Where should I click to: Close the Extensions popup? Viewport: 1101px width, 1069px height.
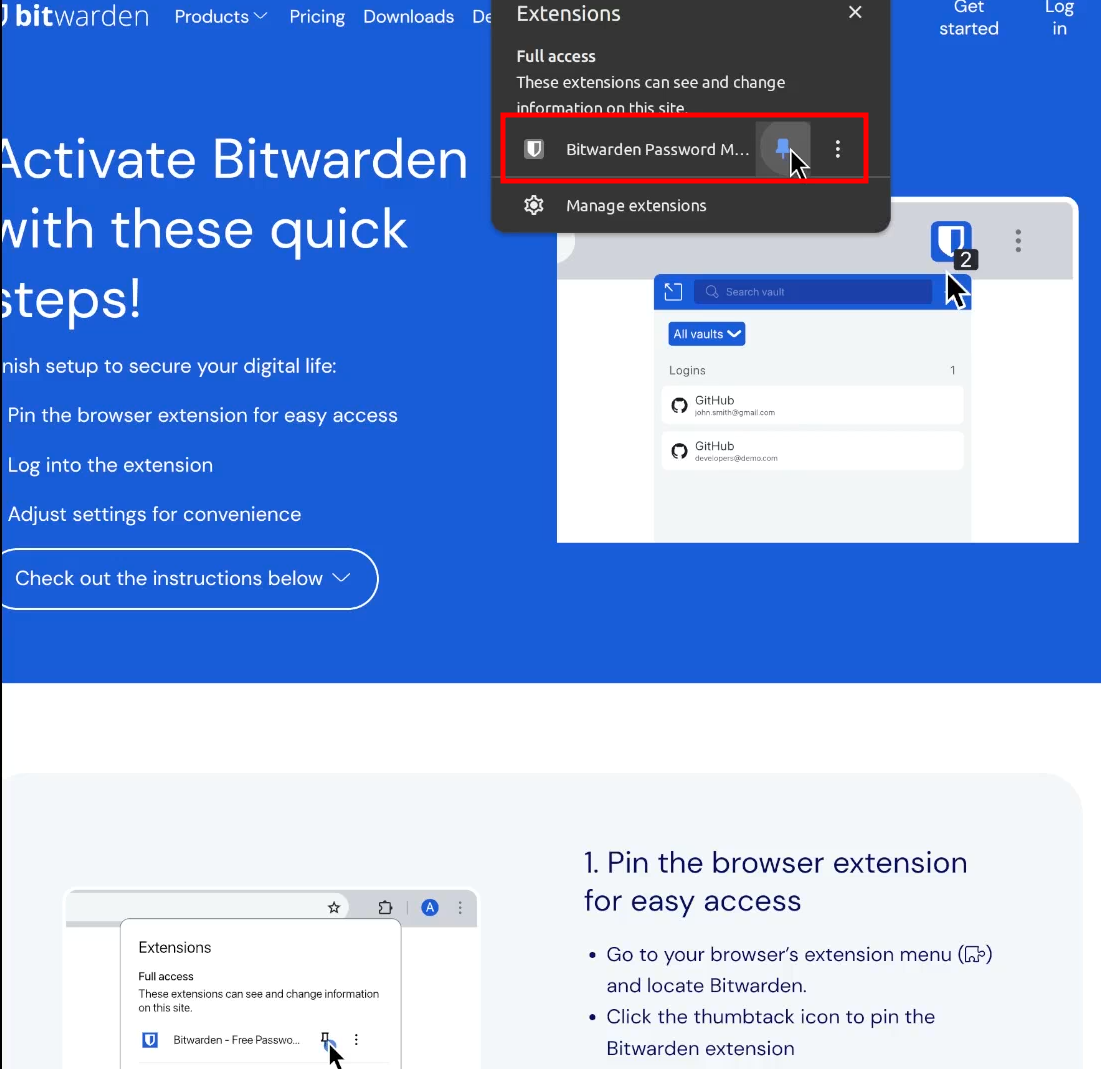pos(855,13)
